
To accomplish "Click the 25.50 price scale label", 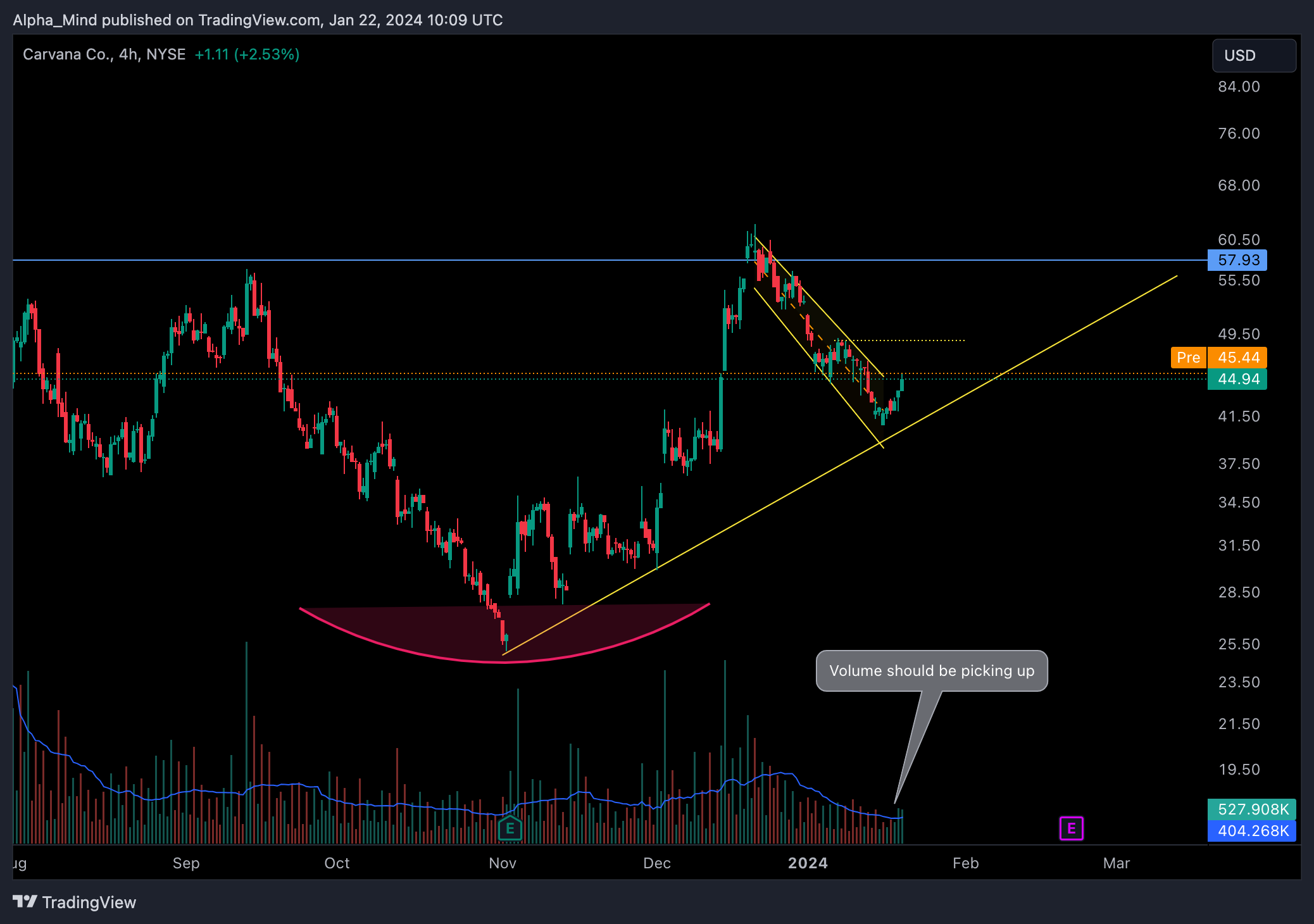I will tap(1239, 644).
